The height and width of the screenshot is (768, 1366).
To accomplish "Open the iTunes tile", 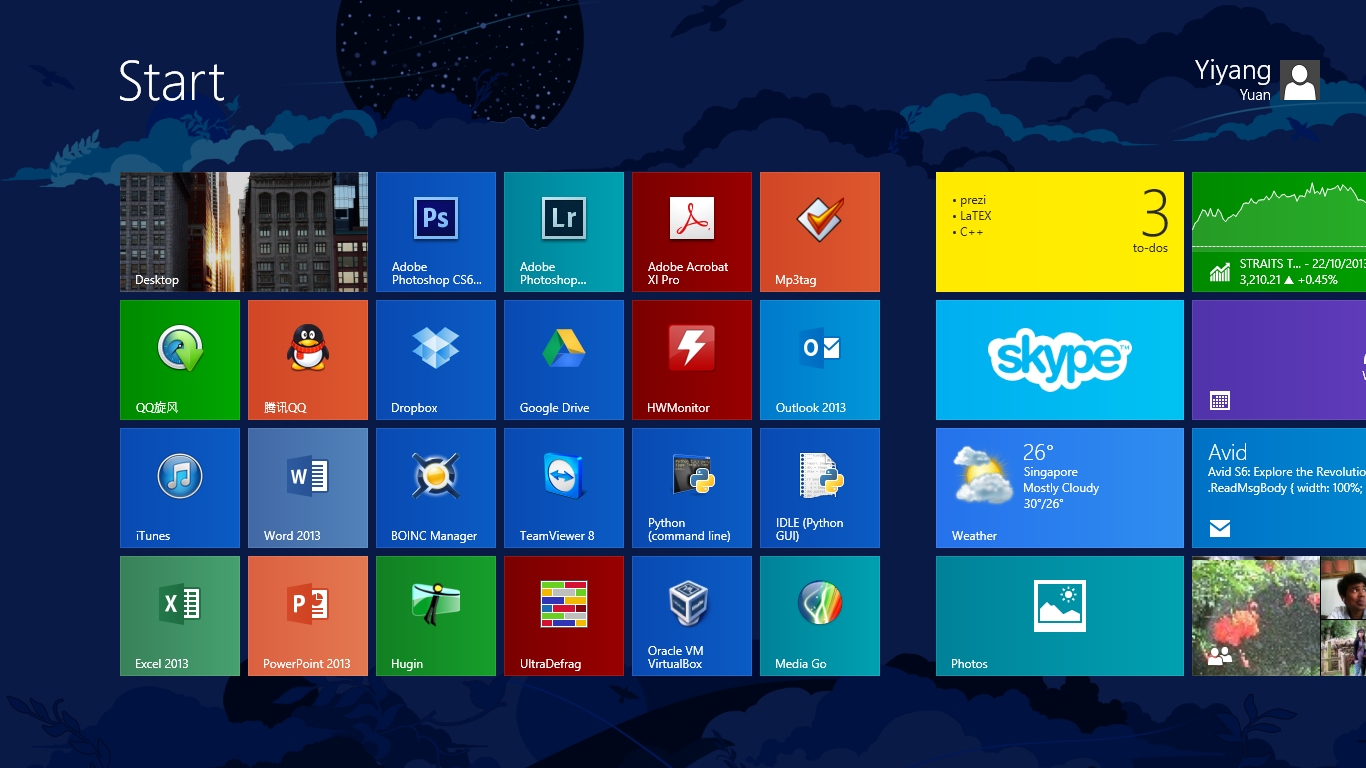I will [180, 488].
